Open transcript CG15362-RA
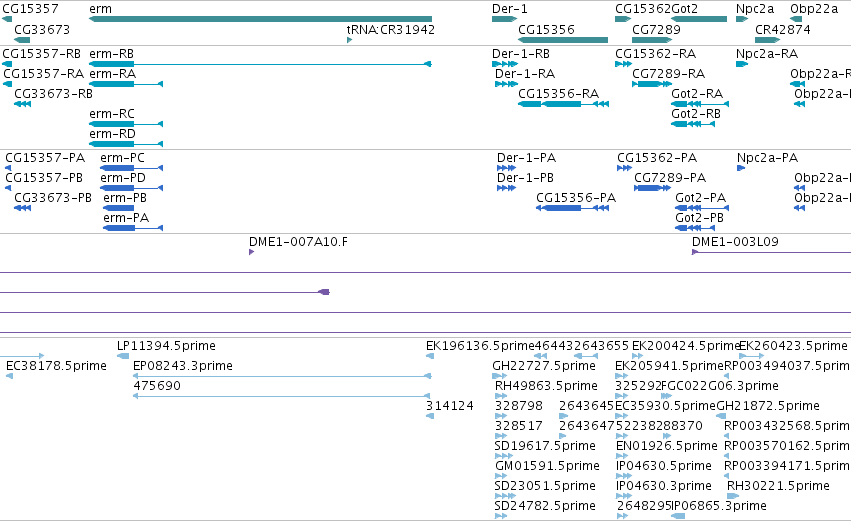This screenshot has width=851, height=521. [x=656, y=54]
